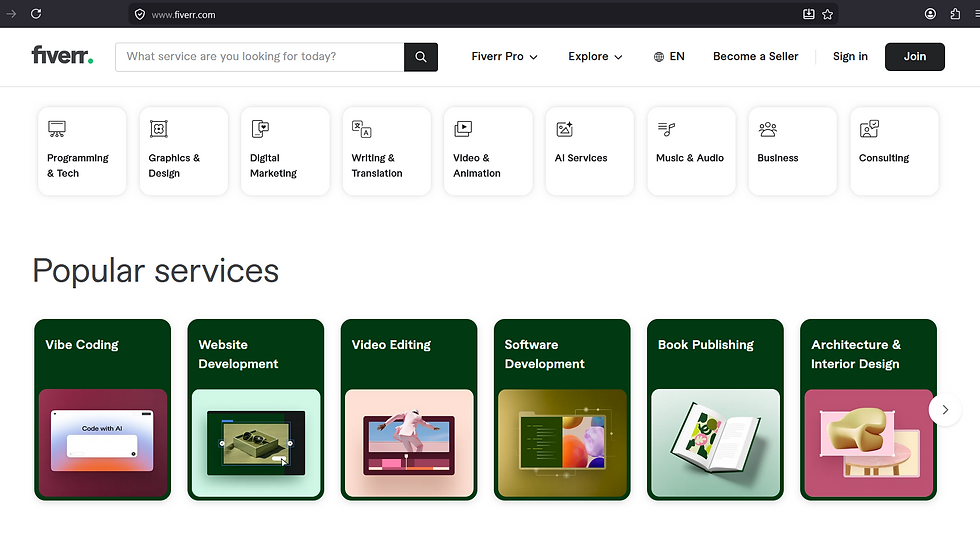The height and width of the screenshot is (558, 980).
Task: Open Become a Seller link
Action: (x=755, y=56)
